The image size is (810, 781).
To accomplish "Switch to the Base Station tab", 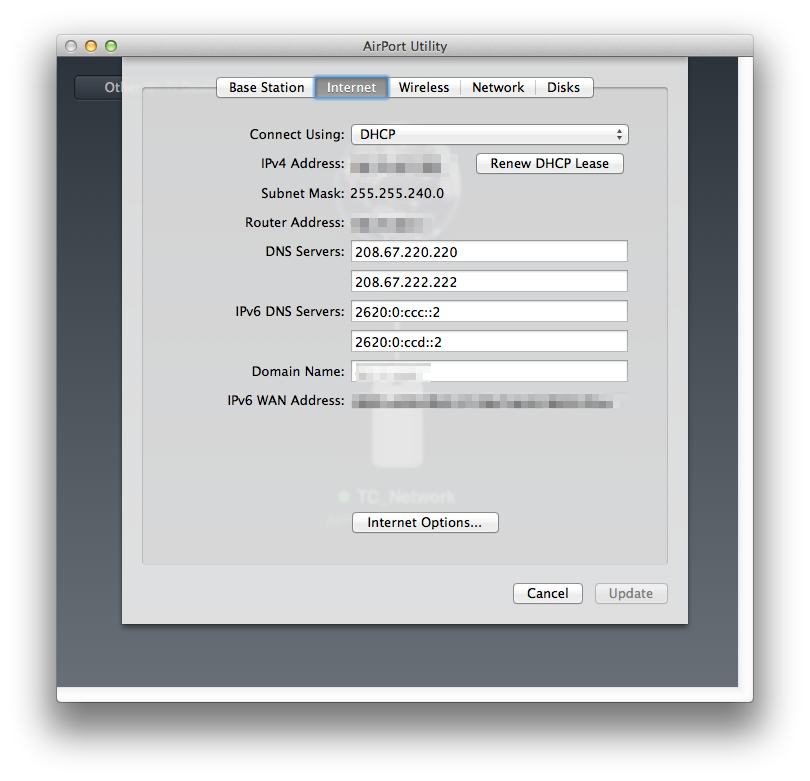I will (x=266, y=87).
